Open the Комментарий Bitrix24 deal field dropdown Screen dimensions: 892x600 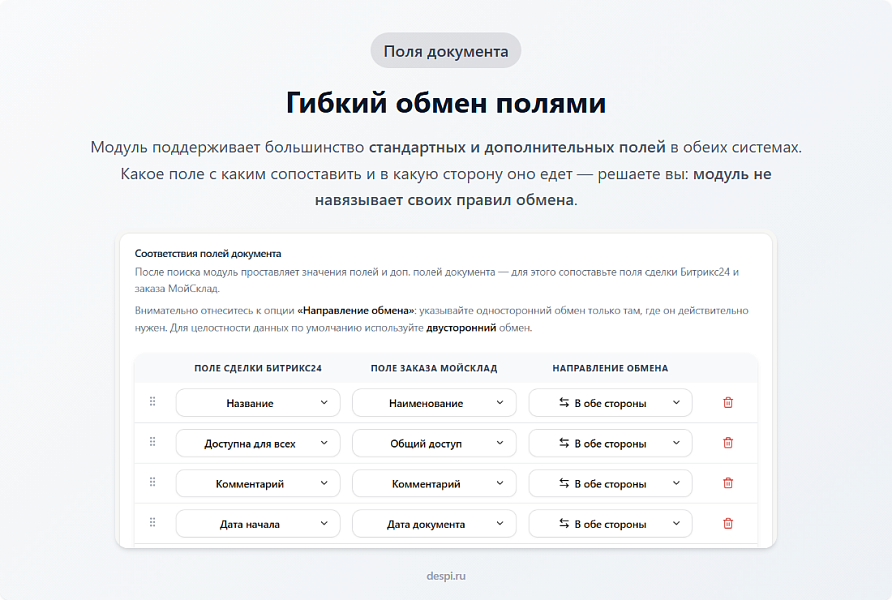(x=258, y=483)
